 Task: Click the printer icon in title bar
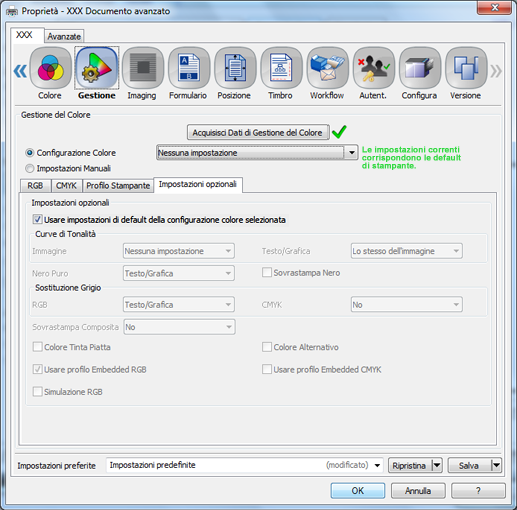tap(12, 12)
